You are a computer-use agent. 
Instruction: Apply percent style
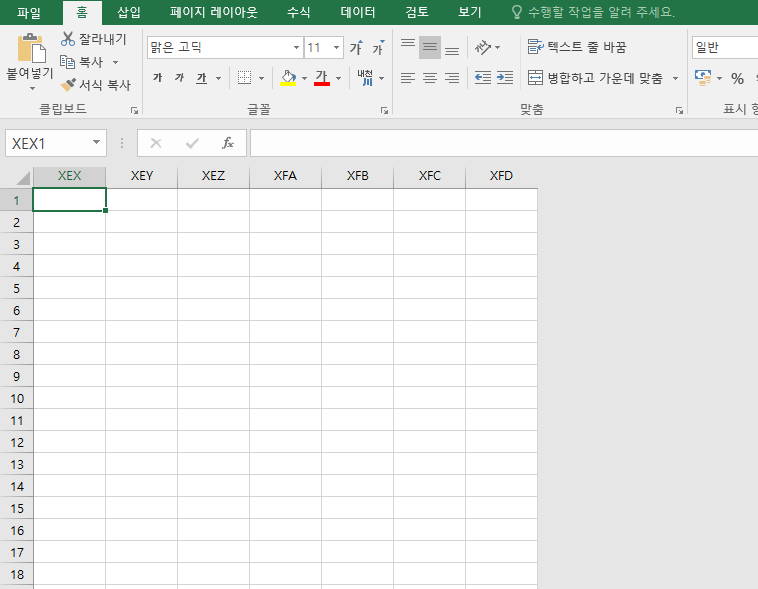[x=737, y=78]
